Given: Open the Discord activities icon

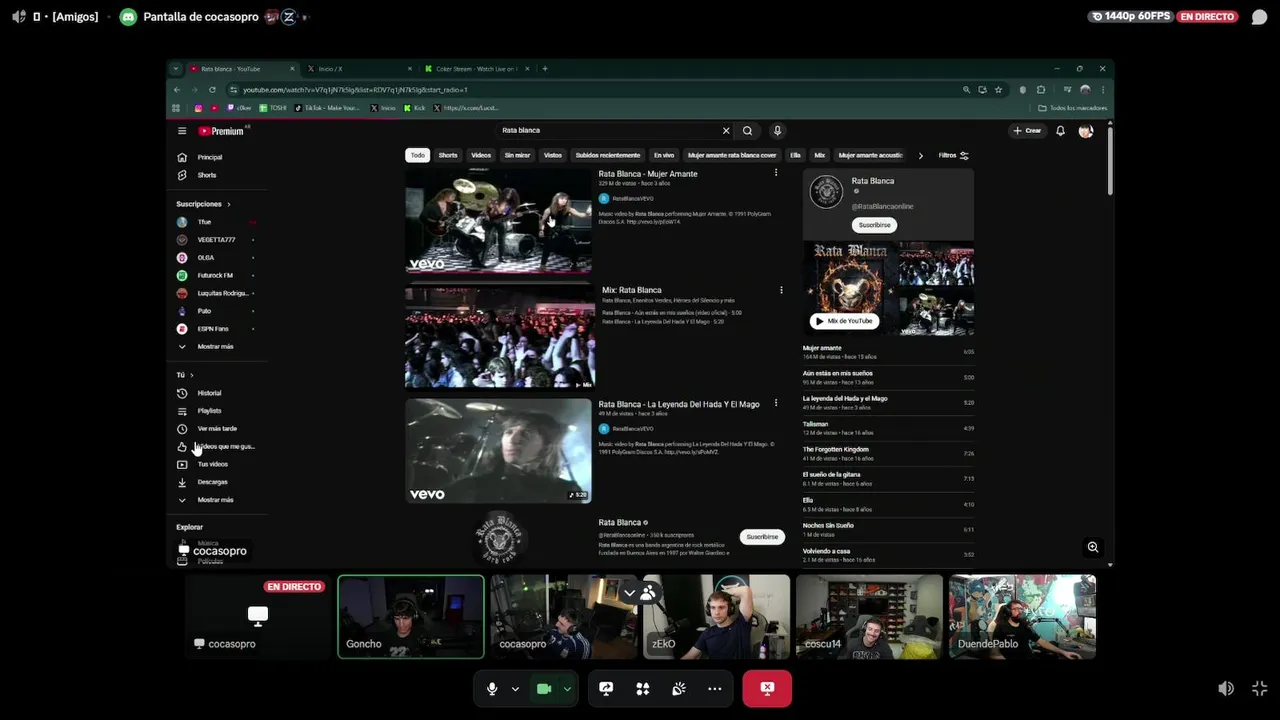Looking at the screenshot, I should tap(643, 689).
